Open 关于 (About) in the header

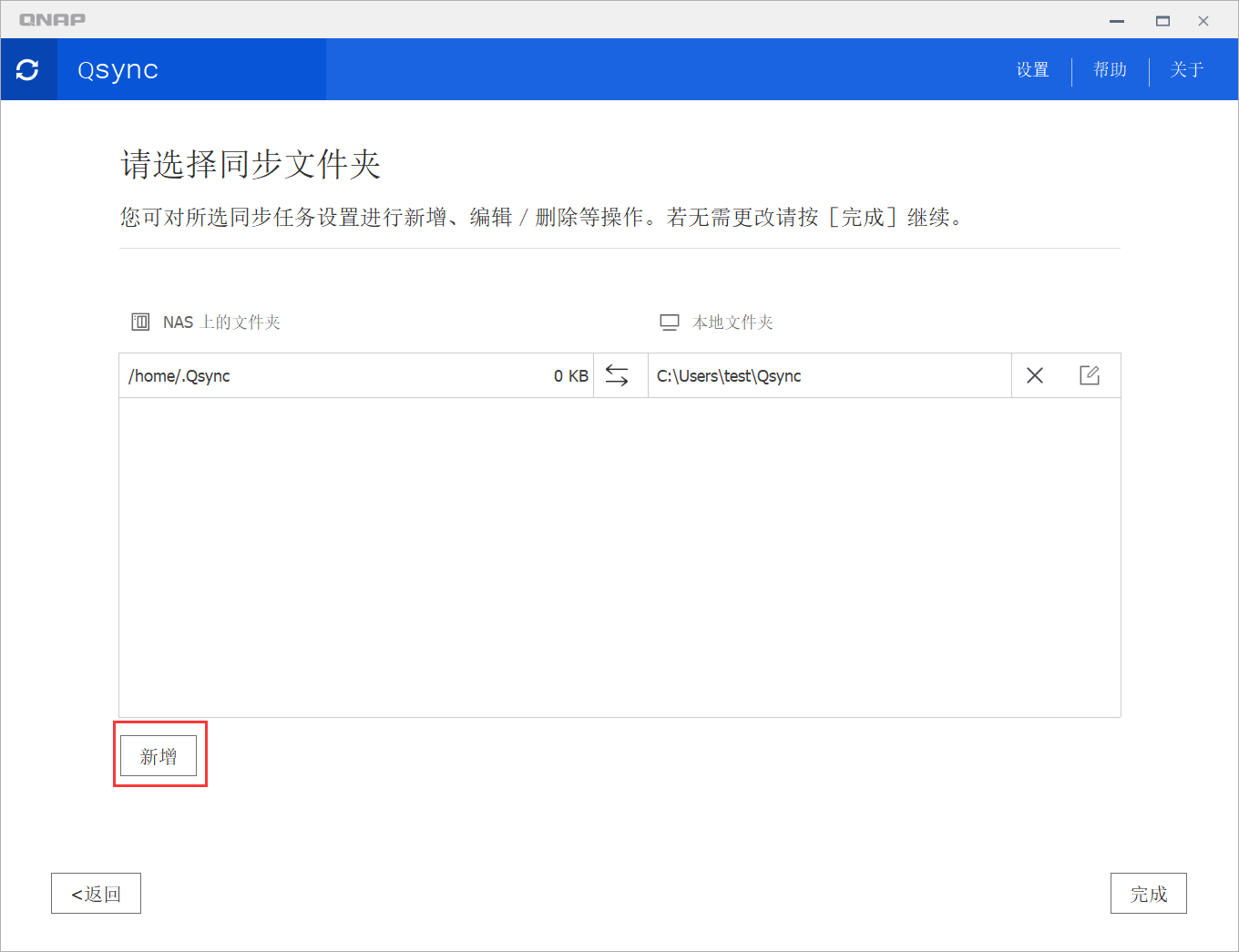1187,70
